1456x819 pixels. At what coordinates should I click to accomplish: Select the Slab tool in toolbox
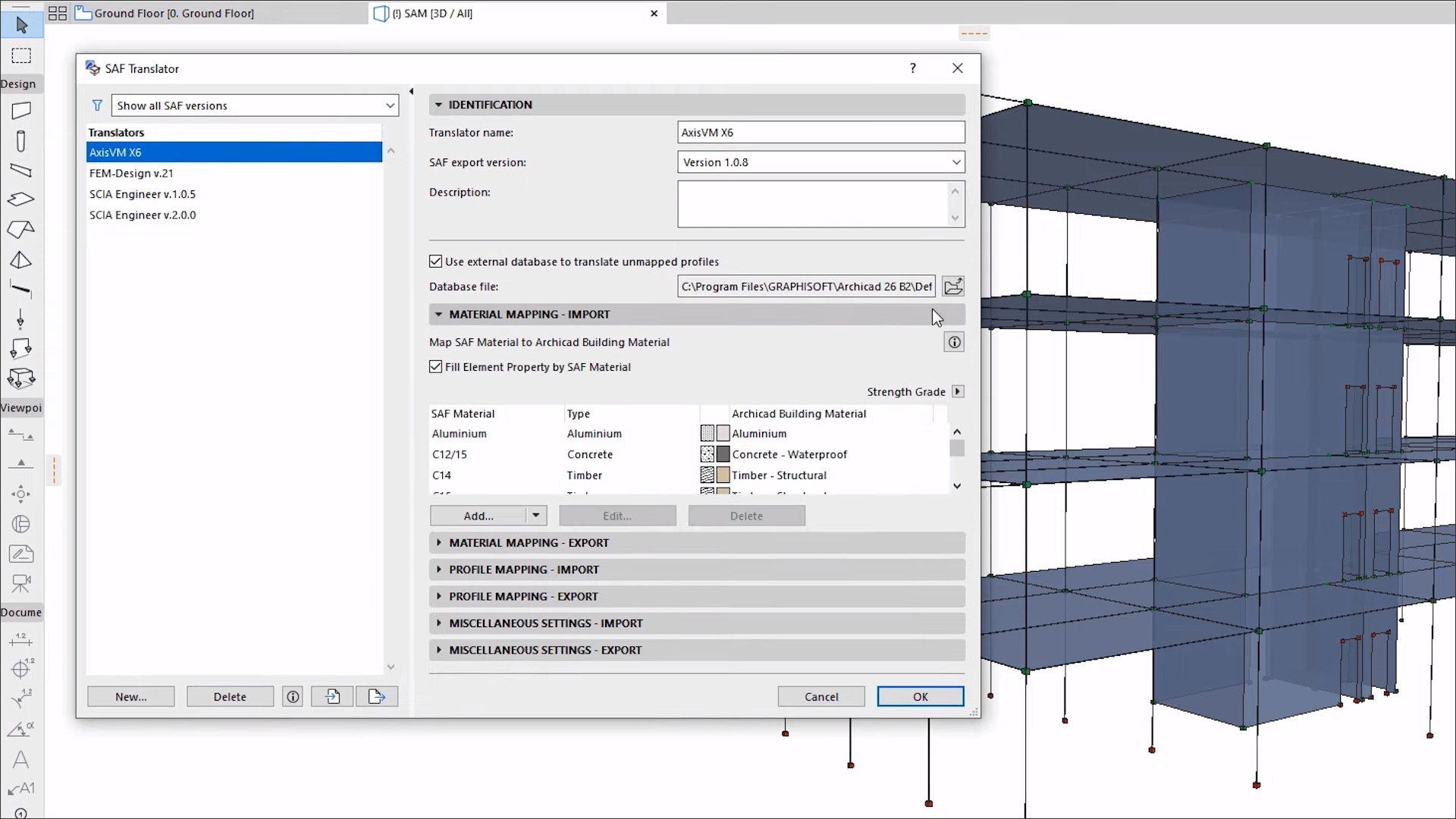click(21, 199)
